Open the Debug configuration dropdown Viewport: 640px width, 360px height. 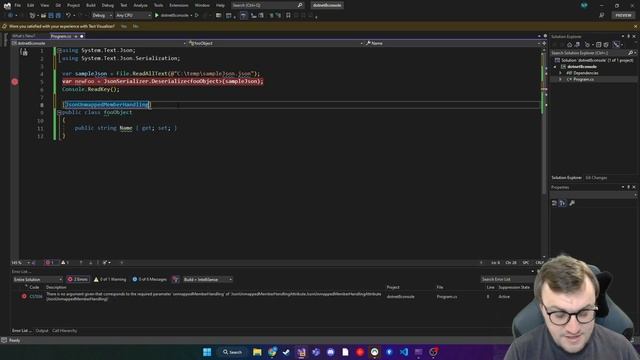[102, 16]
